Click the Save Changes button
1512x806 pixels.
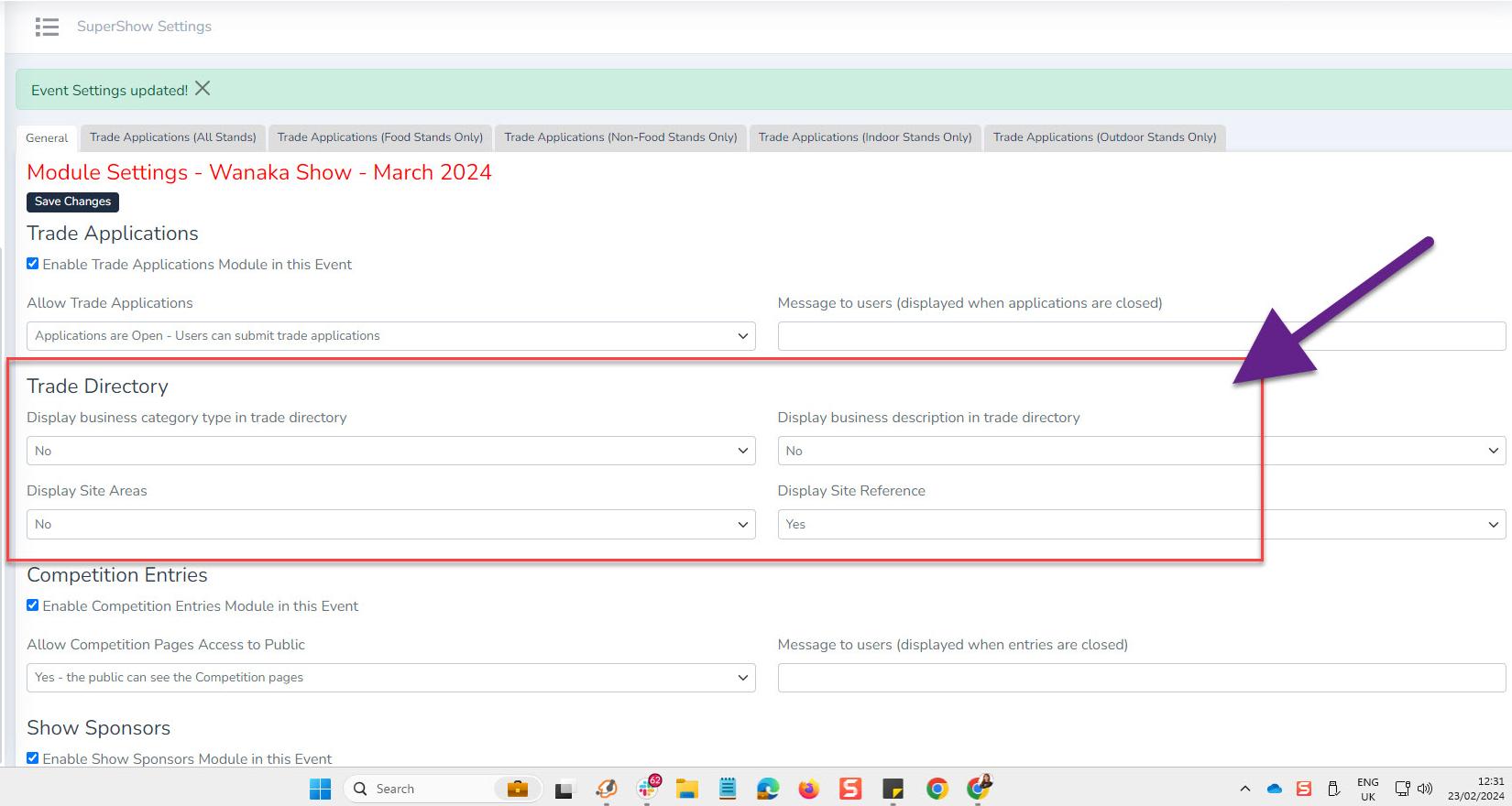point(72,201)
